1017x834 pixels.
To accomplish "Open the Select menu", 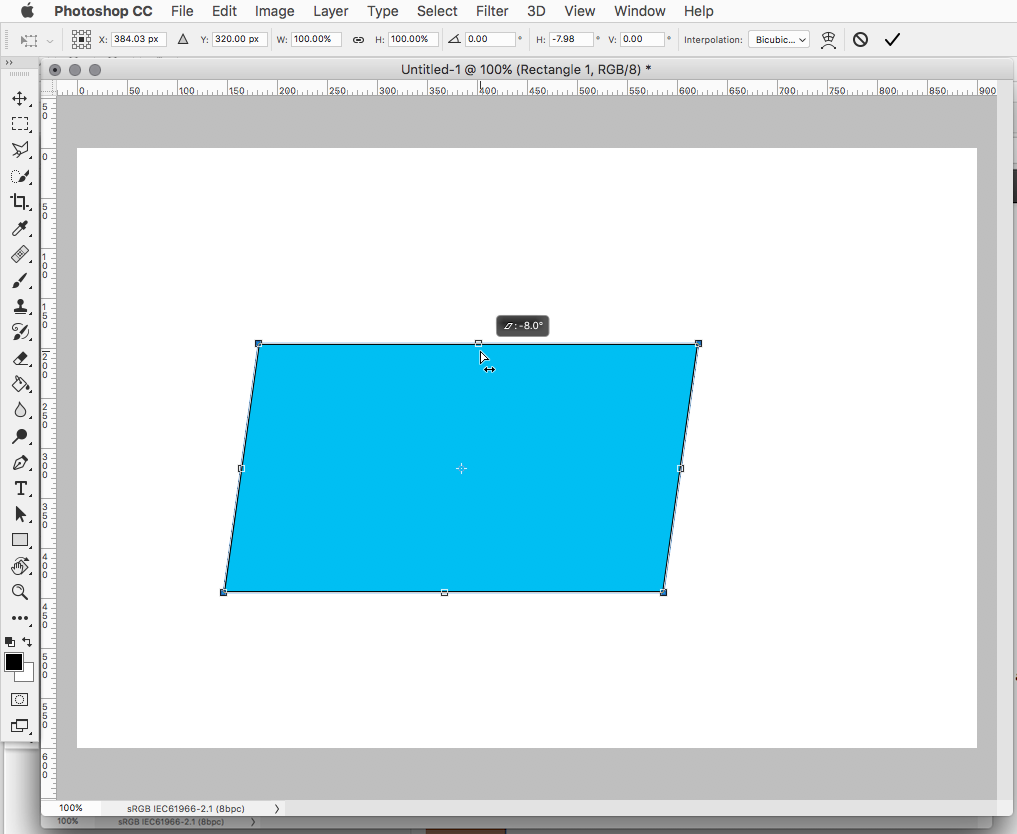I will [x=437, y=11].
